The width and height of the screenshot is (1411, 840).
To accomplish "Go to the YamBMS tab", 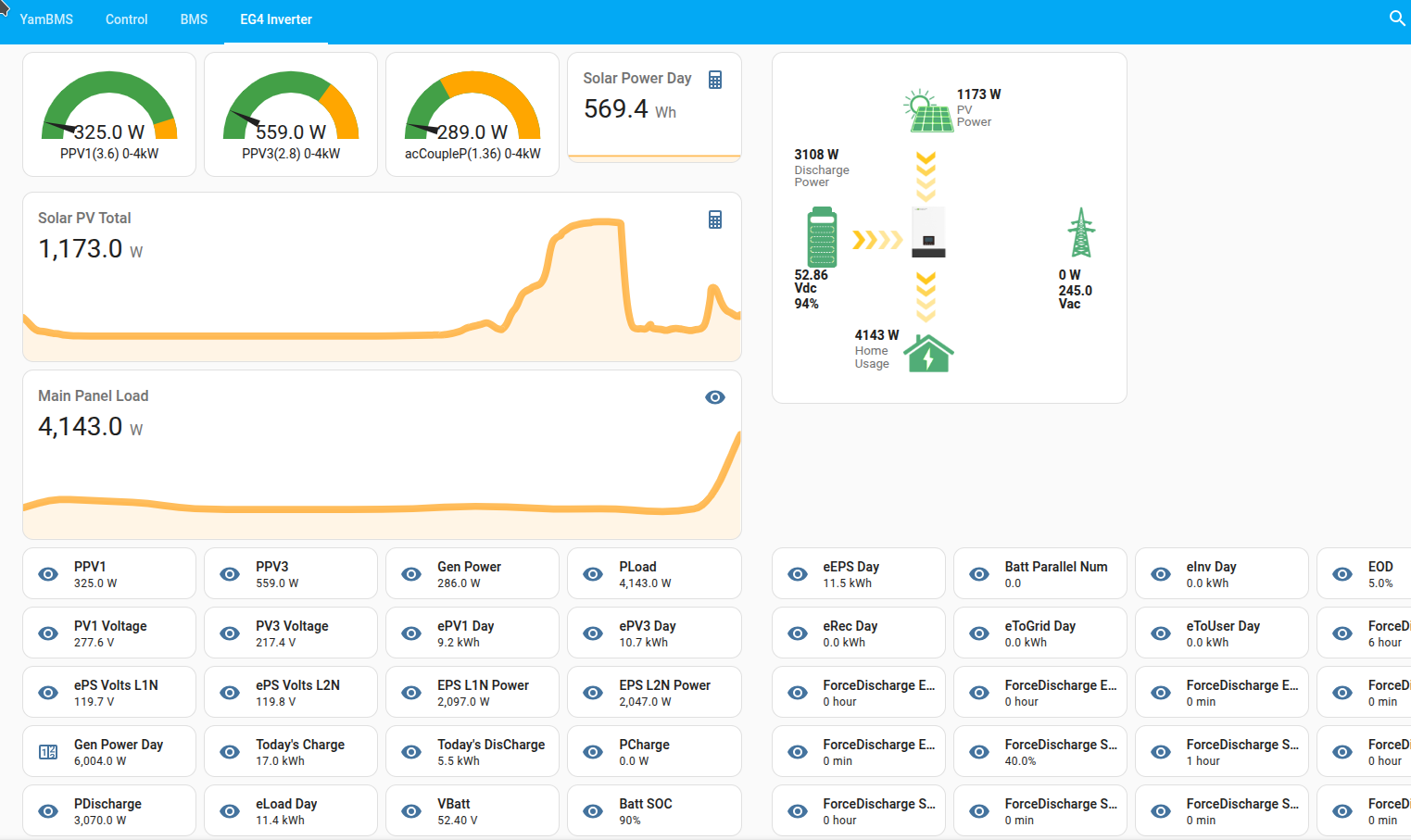I will pyautogui.click(x=46, y=19).
